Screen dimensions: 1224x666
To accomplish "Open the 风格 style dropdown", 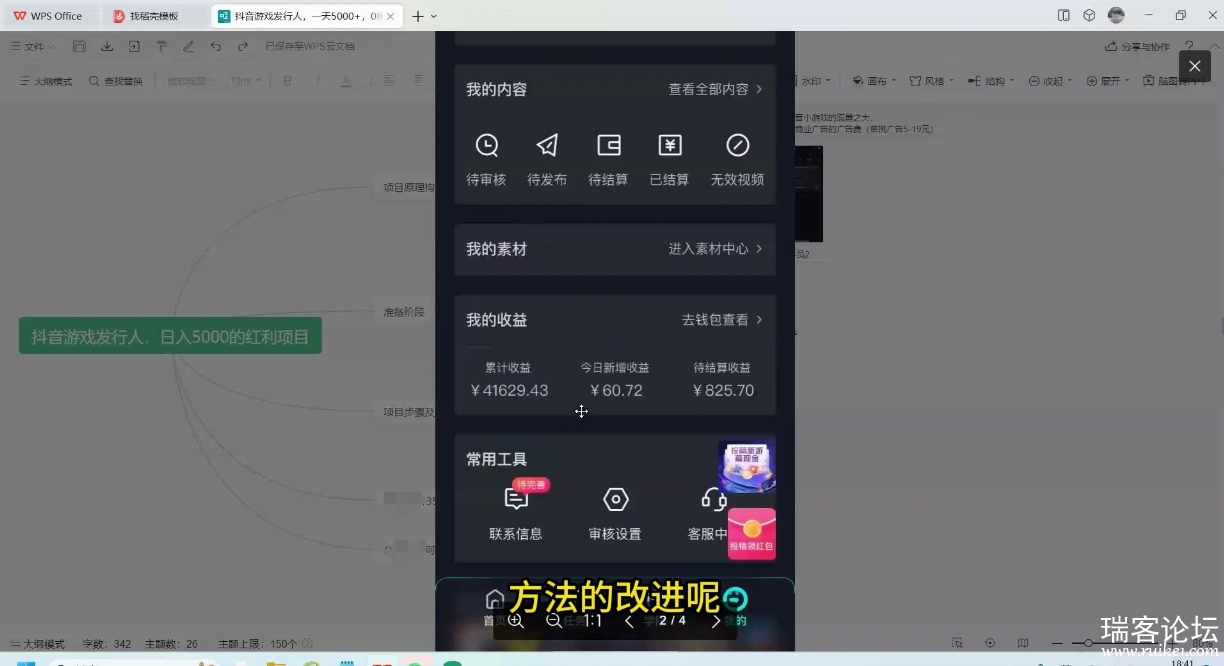I will click(932, 81).
